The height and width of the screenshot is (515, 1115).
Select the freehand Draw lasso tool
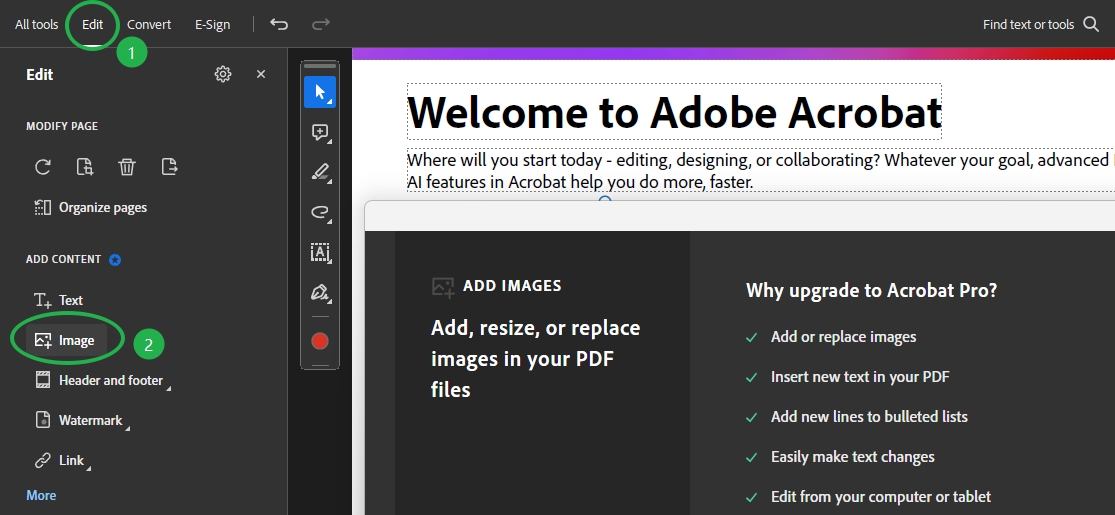point(320,212)
